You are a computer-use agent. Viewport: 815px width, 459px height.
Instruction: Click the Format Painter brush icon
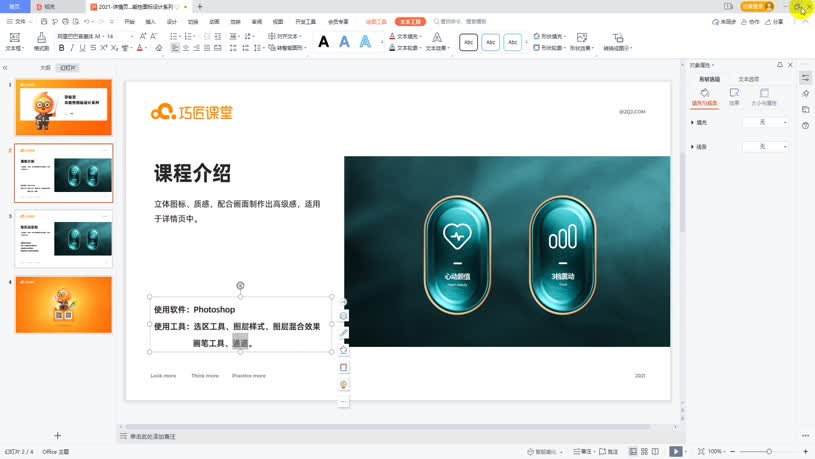[41, 37]
